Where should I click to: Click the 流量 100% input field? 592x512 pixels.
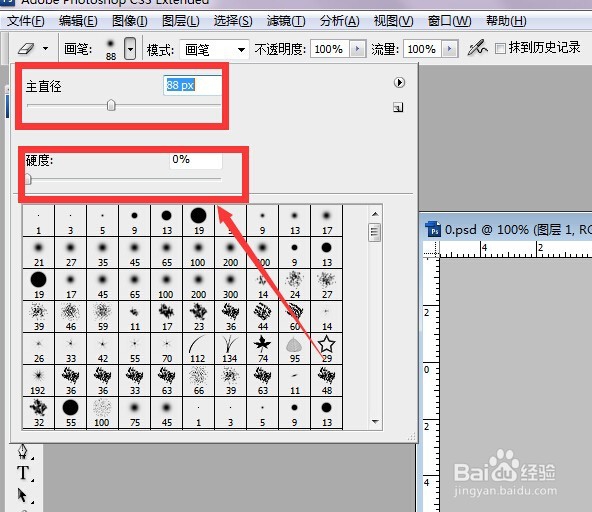pyautogui.click(x=422, y=49)
